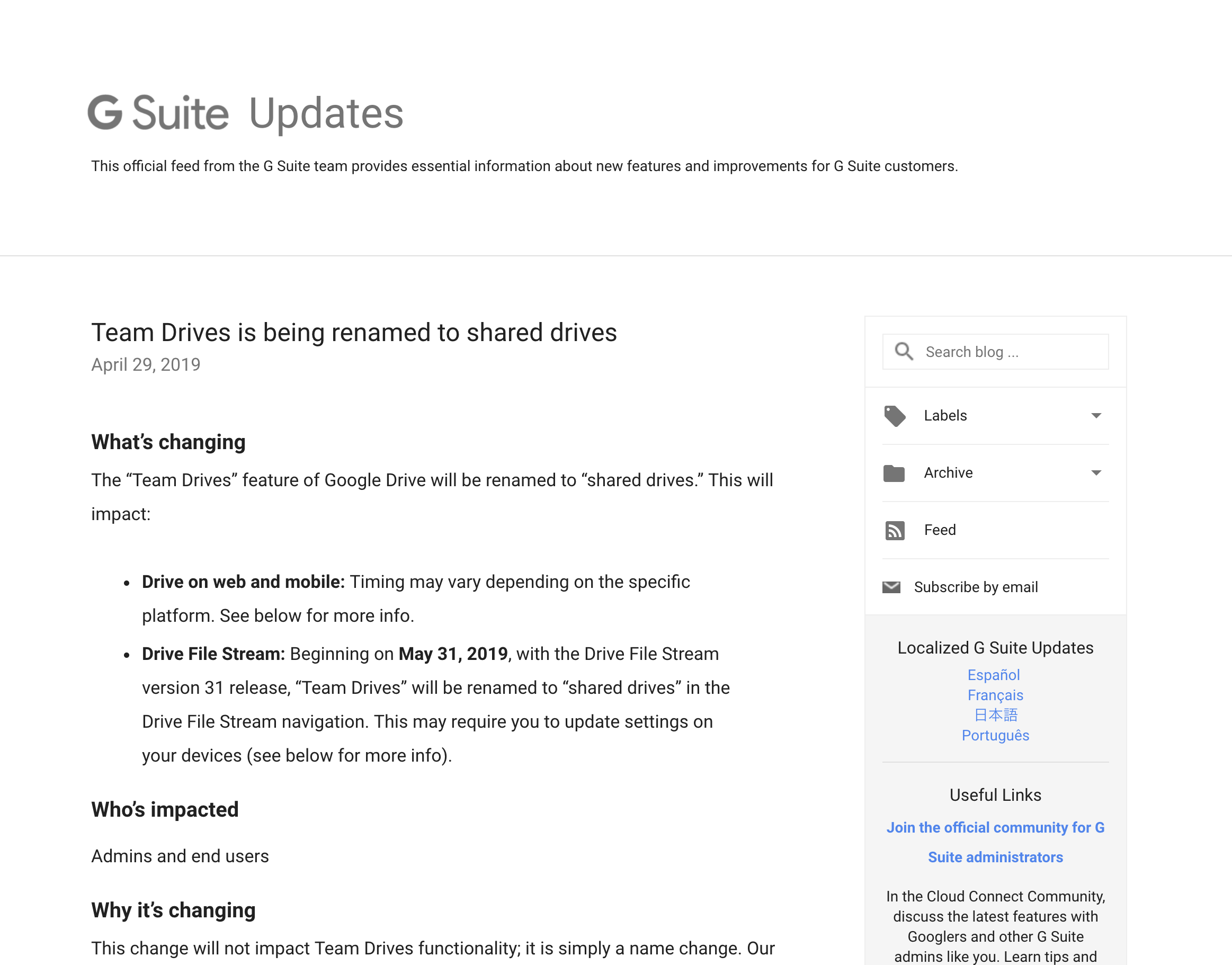Image resolution: width=1232 pixels, height=965 pixels.
Task: Open the Archive section
Action: (x=995, y=473)
